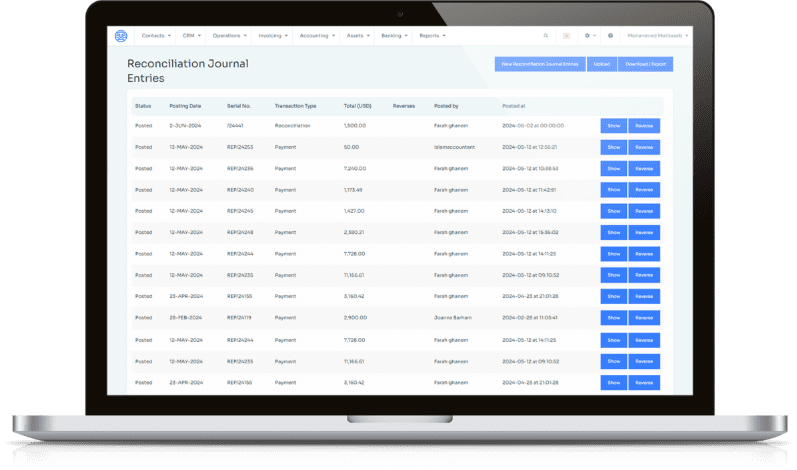Click the help info icon

[x=610, y=36]
